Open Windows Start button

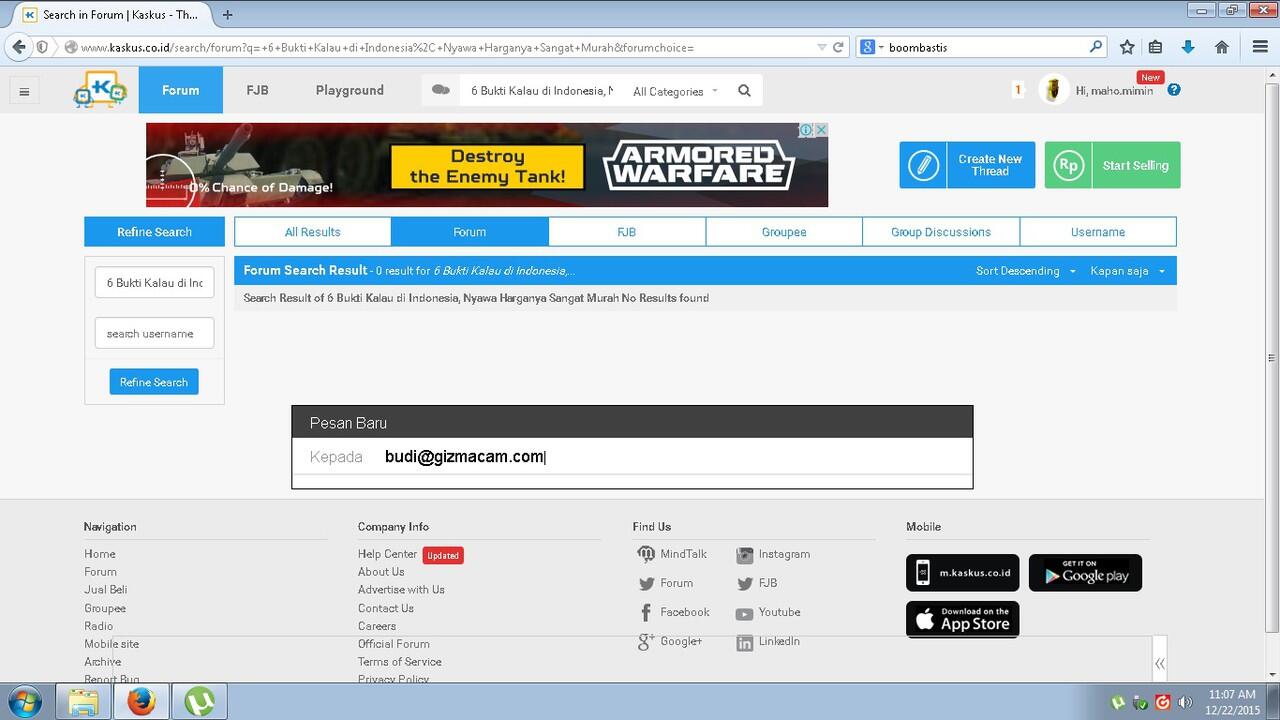pos(24,701)
